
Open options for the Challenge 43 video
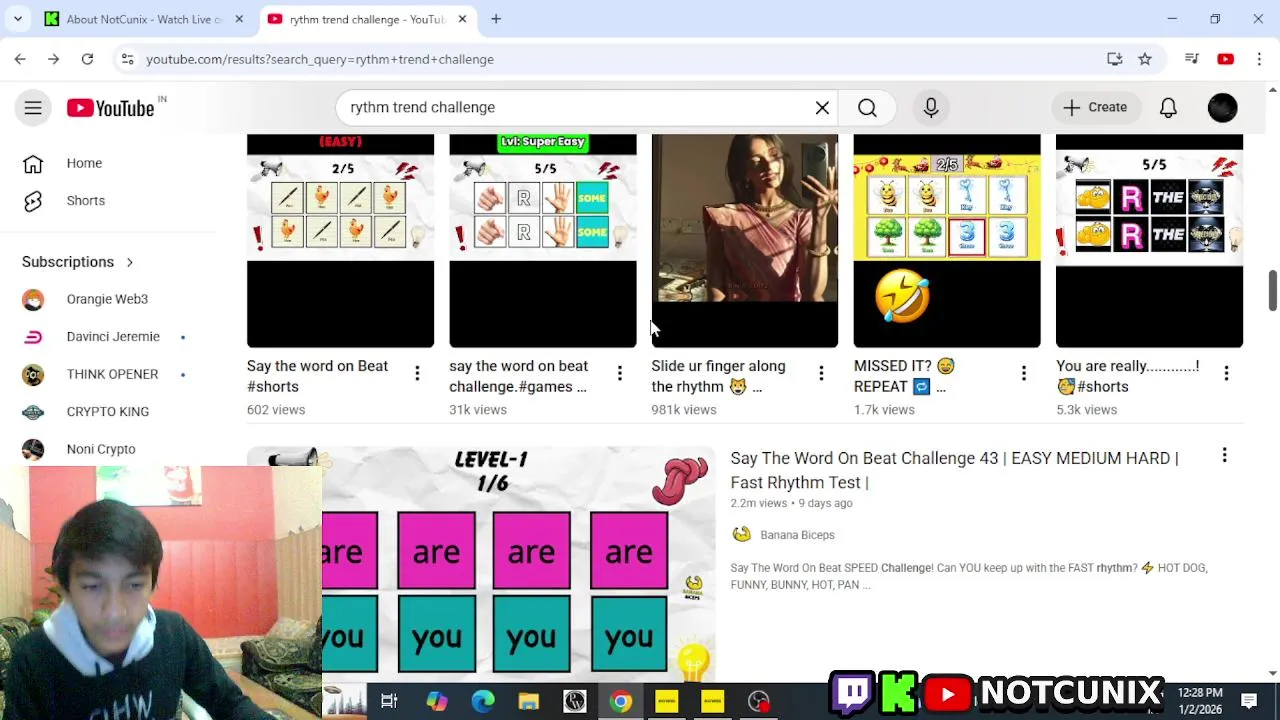(1224, 456)
